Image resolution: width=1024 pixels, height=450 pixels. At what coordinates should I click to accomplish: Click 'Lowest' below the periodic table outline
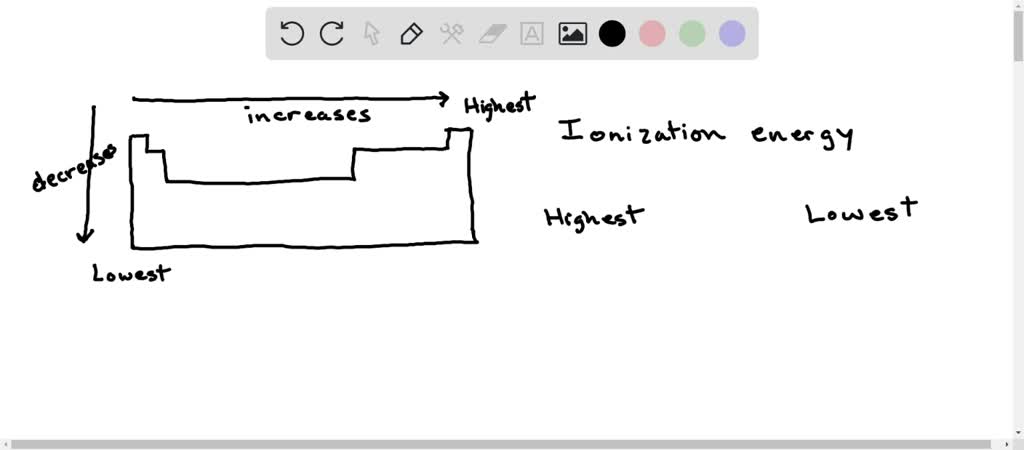(x=131, y=273)
